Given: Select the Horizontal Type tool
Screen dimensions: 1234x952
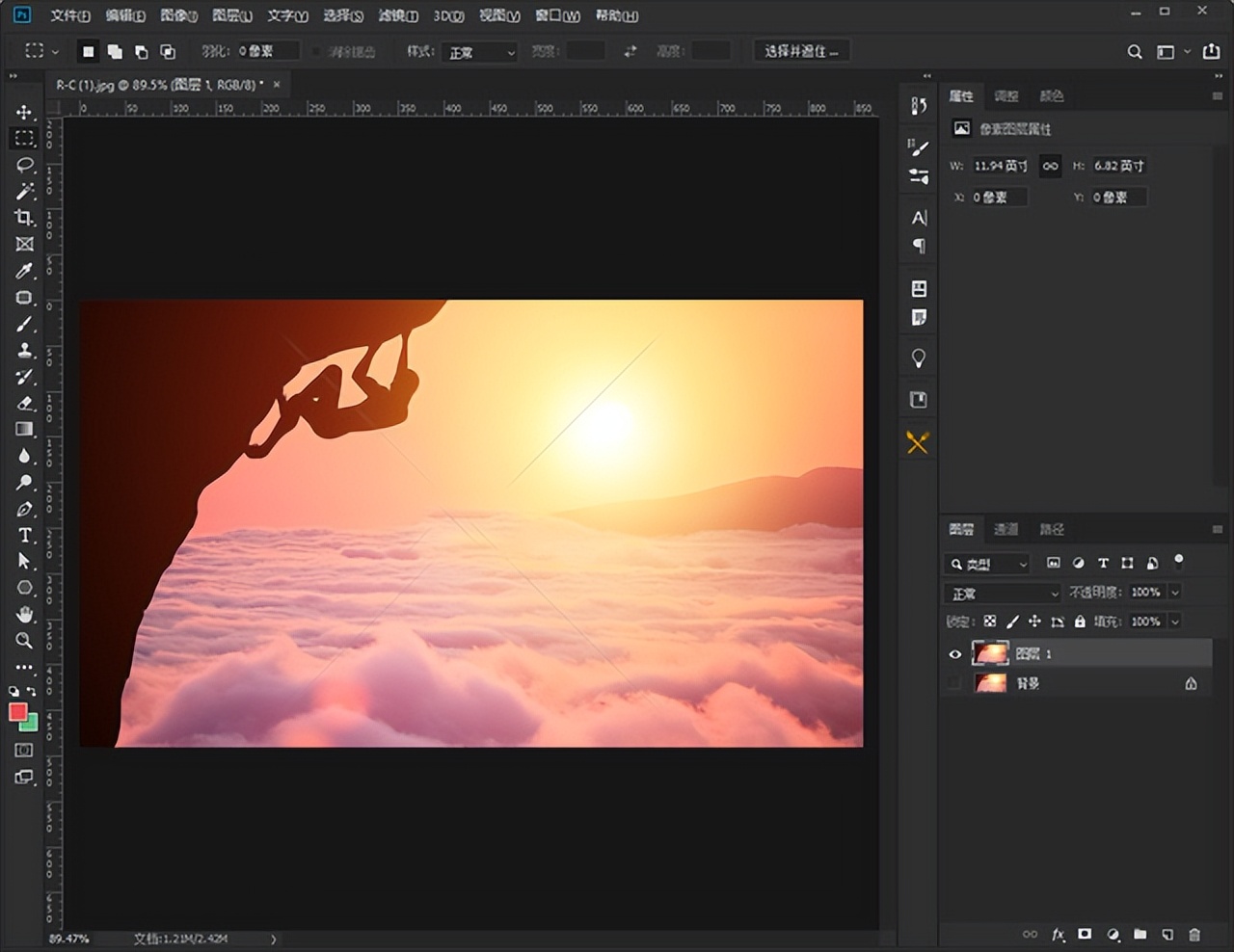Looking at the screenshot, I should (x=24, y=536).
